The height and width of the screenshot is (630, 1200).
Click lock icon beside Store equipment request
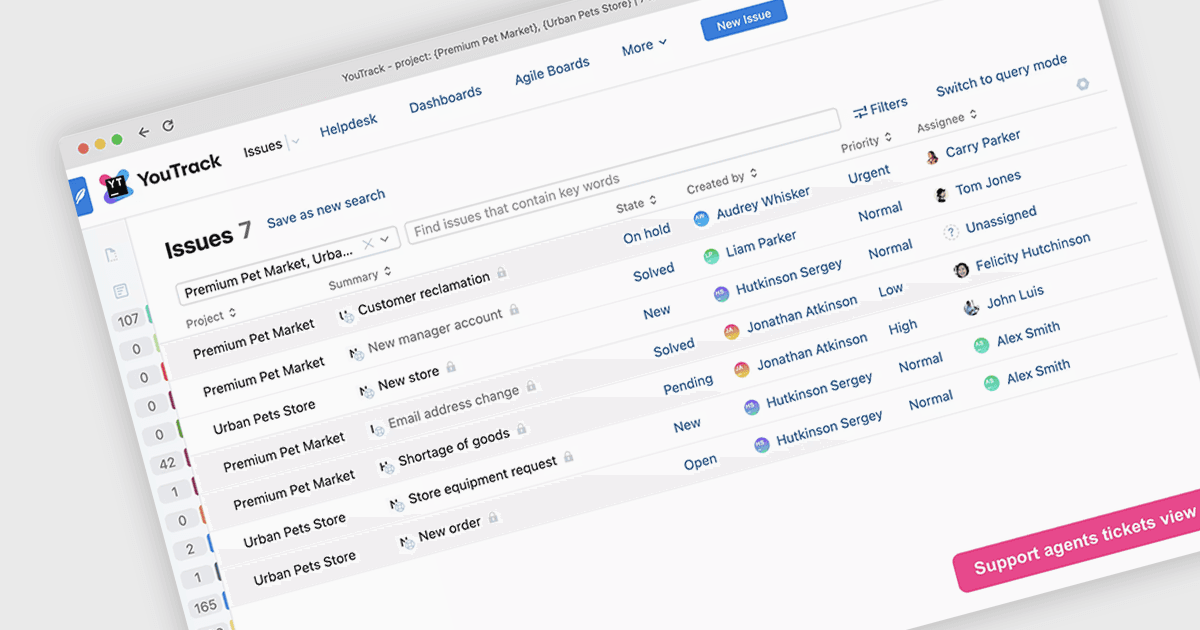coord(568,457)
